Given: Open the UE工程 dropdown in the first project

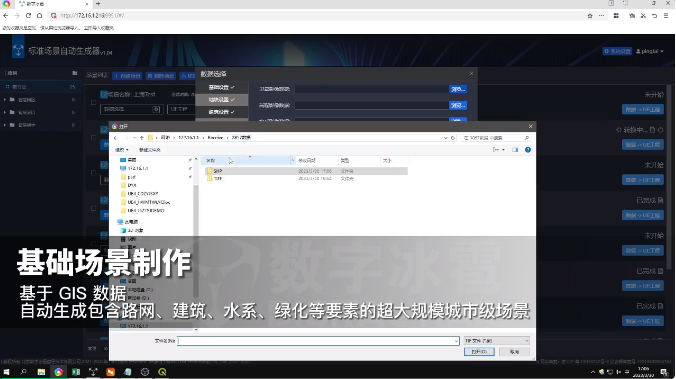Looking at the screenshot, I should pyautogui.click(x=180, y=110).
